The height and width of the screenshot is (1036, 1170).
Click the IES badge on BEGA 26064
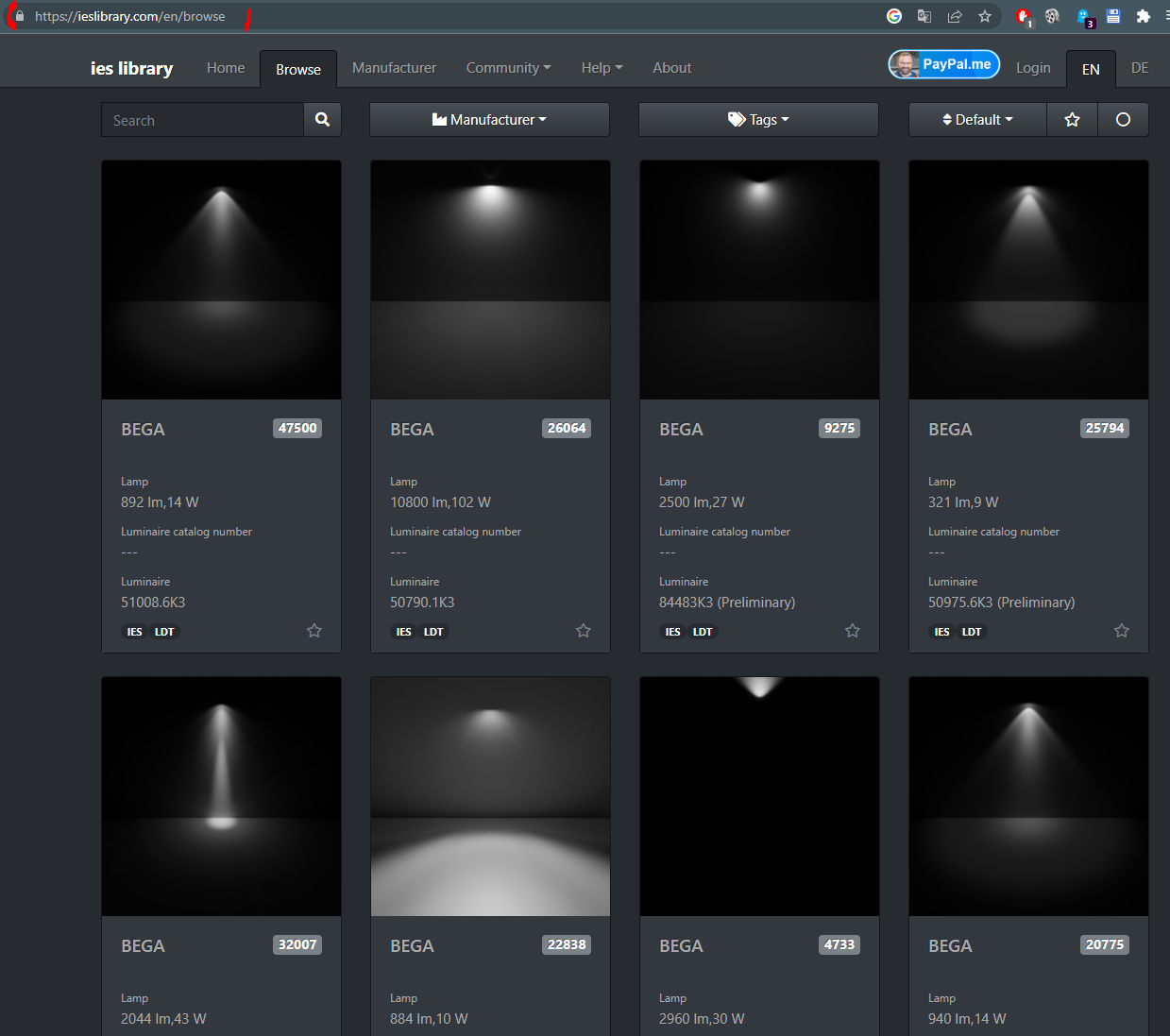(x=404, y=632)
